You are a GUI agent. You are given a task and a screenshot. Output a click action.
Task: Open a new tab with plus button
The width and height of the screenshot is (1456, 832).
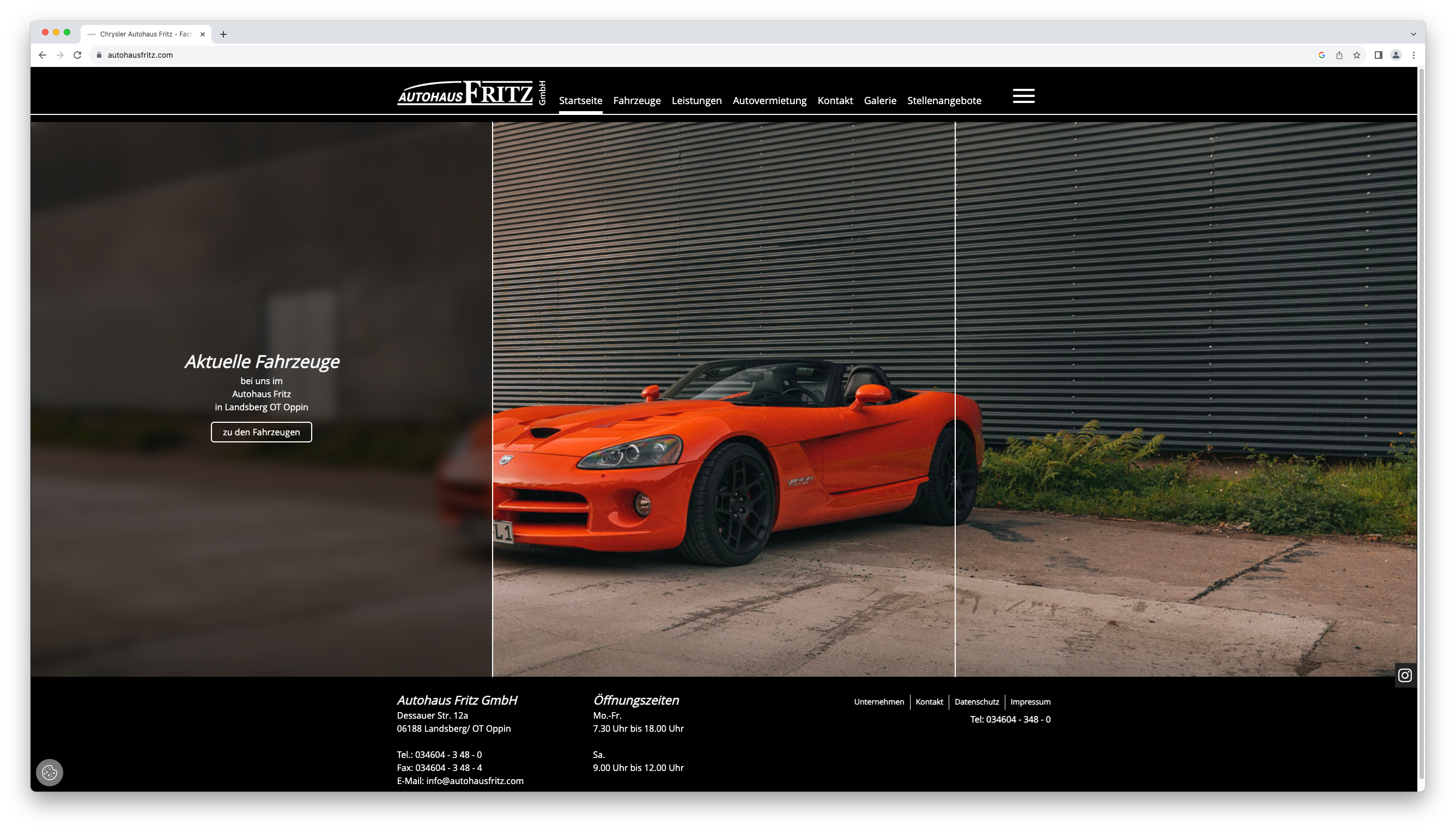(223, 34)
